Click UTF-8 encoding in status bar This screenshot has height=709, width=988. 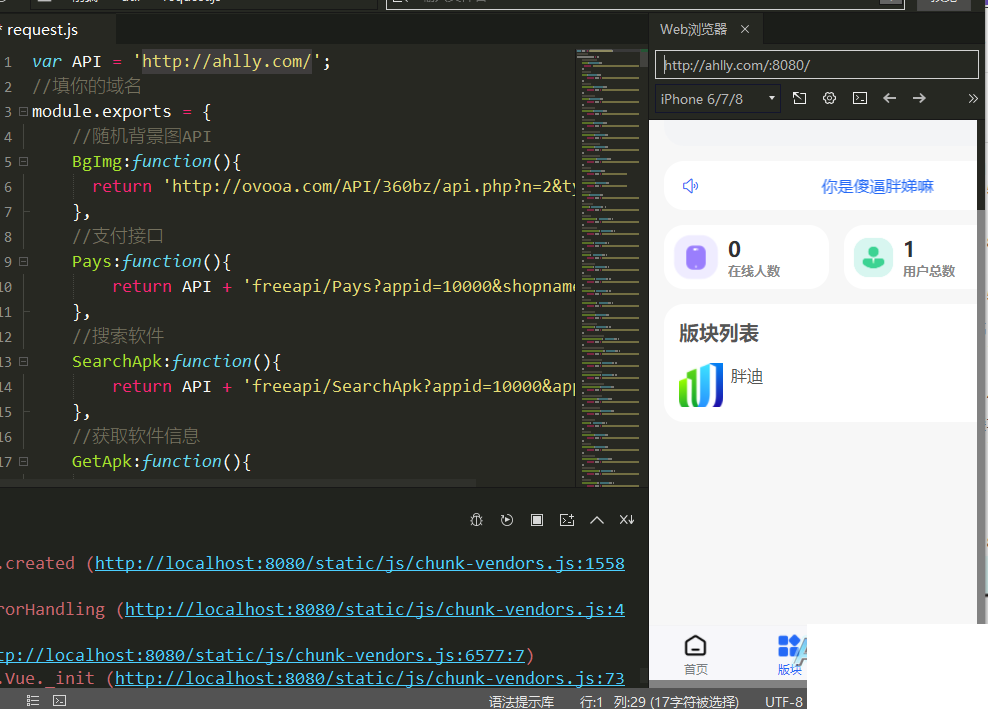(784, 701)
